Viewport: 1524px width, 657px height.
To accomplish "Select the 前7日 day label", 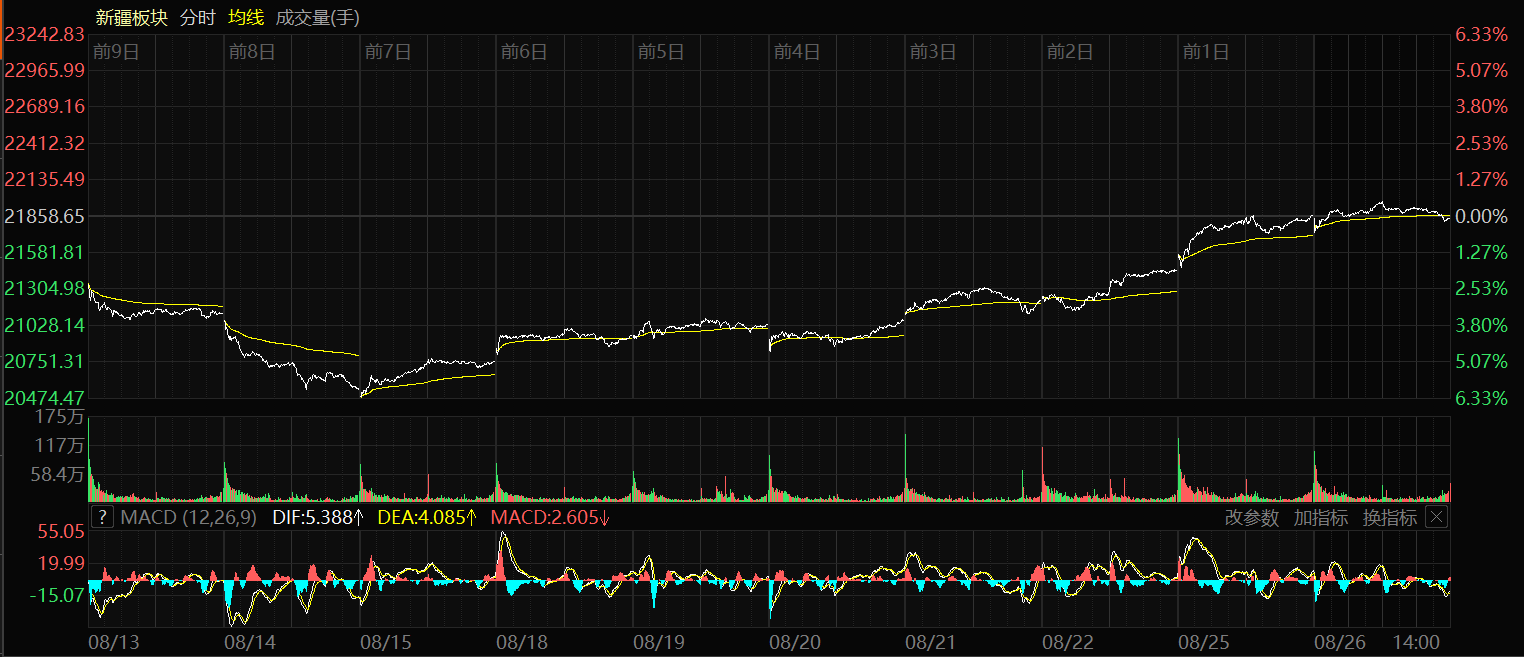I will click(x=388, y=52).
